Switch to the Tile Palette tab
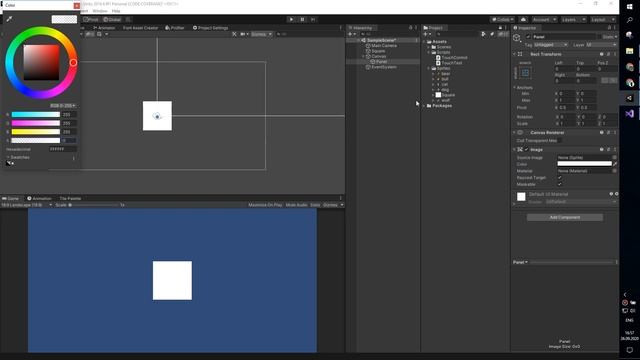The width and height of the screenshot is (640, 360). (x=70, y=198)
